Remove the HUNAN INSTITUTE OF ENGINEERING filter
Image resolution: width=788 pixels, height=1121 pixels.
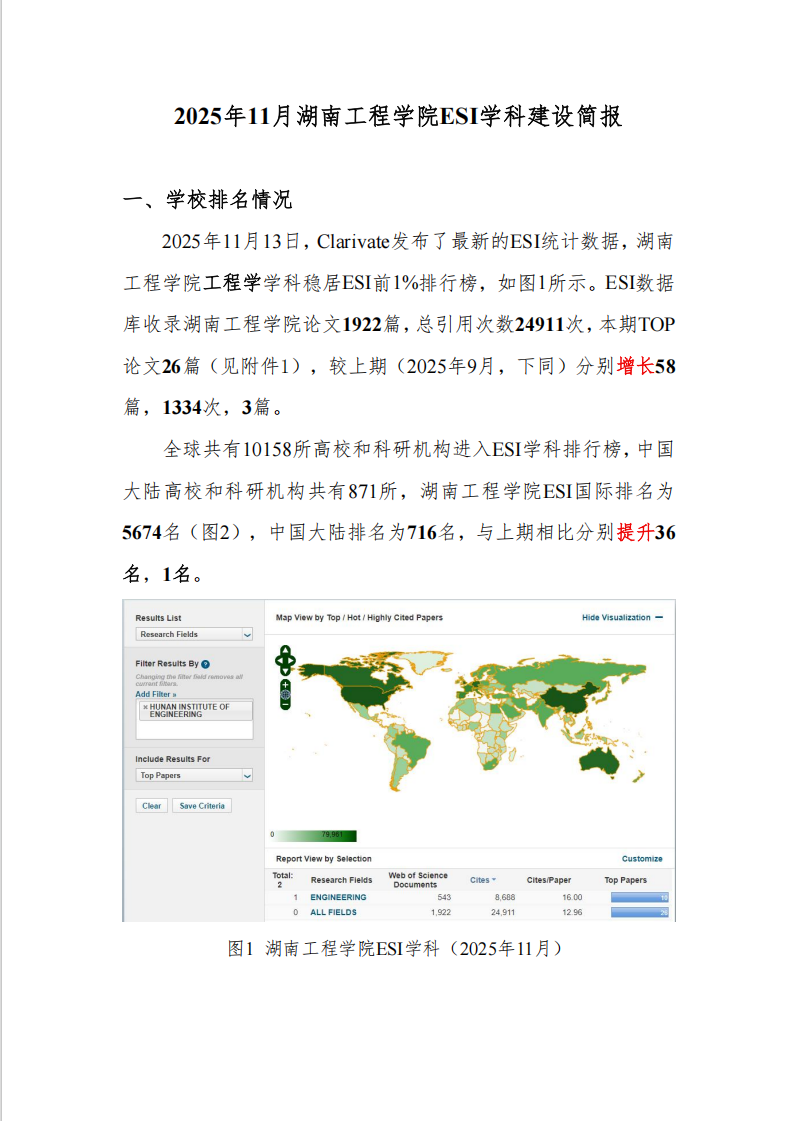(145, 707)
